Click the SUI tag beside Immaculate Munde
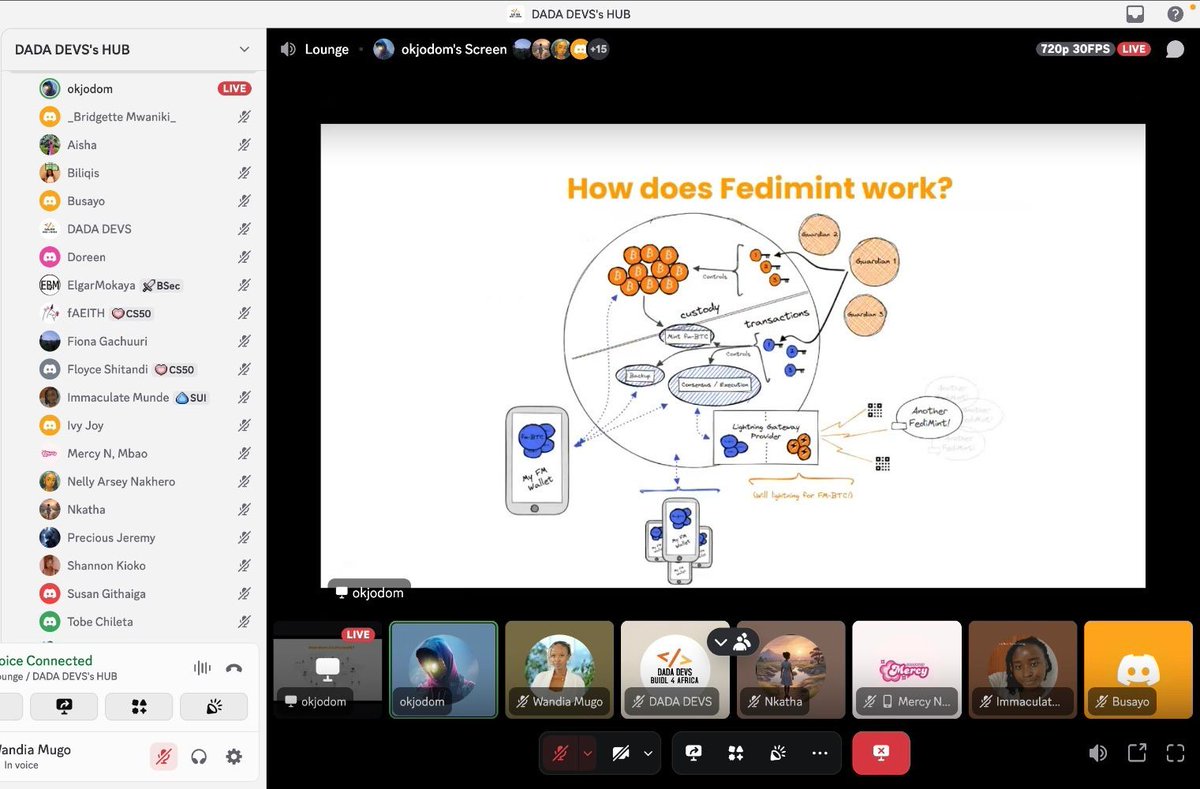Viewport: 1200px width, 789px height. tap(190, 397)
